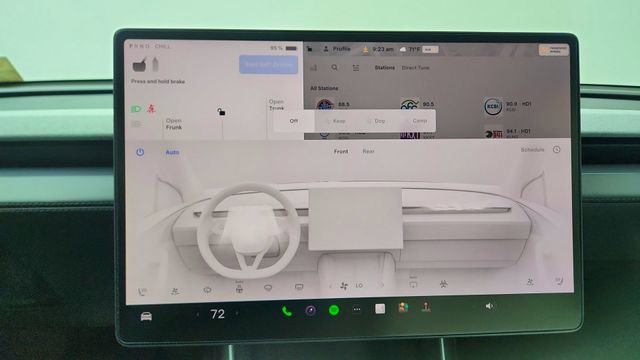
Task: Click the climate Schedule clock icon
Action: 556,149
